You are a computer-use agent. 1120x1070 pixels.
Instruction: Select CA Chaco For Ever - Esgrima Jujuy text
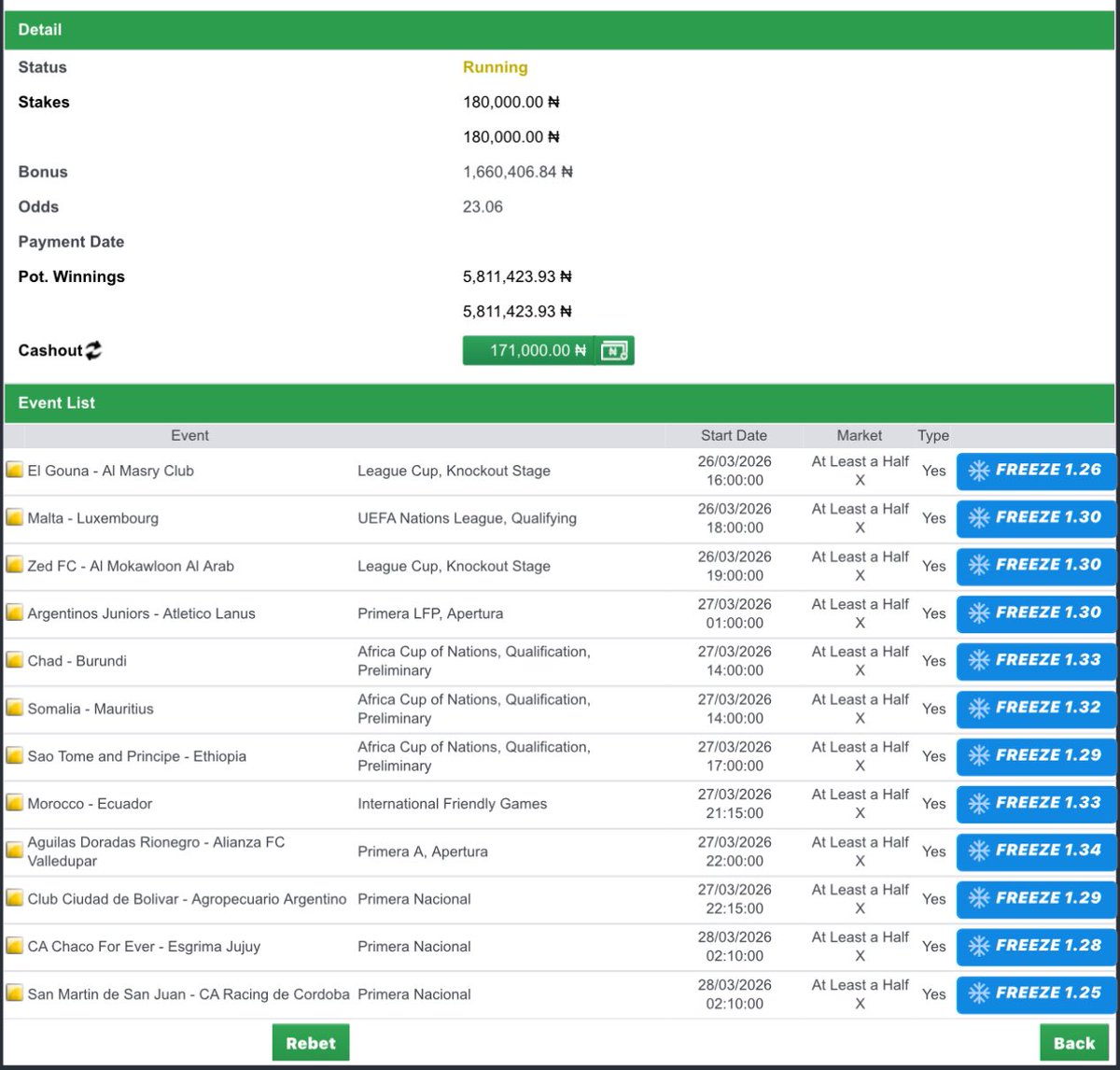[x=144, y=947]
